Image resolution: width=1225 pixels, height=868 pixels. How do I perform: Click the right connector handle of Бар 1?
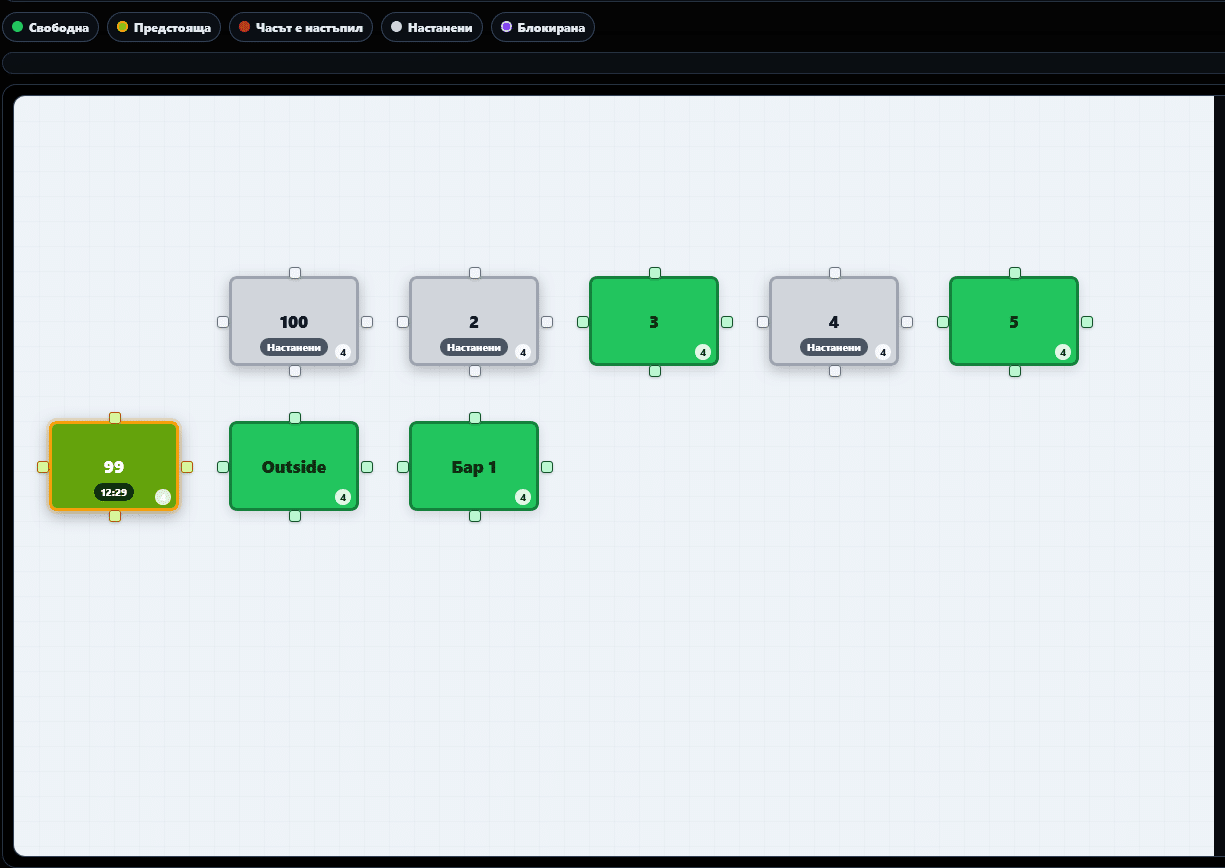[x=547, y=467]
